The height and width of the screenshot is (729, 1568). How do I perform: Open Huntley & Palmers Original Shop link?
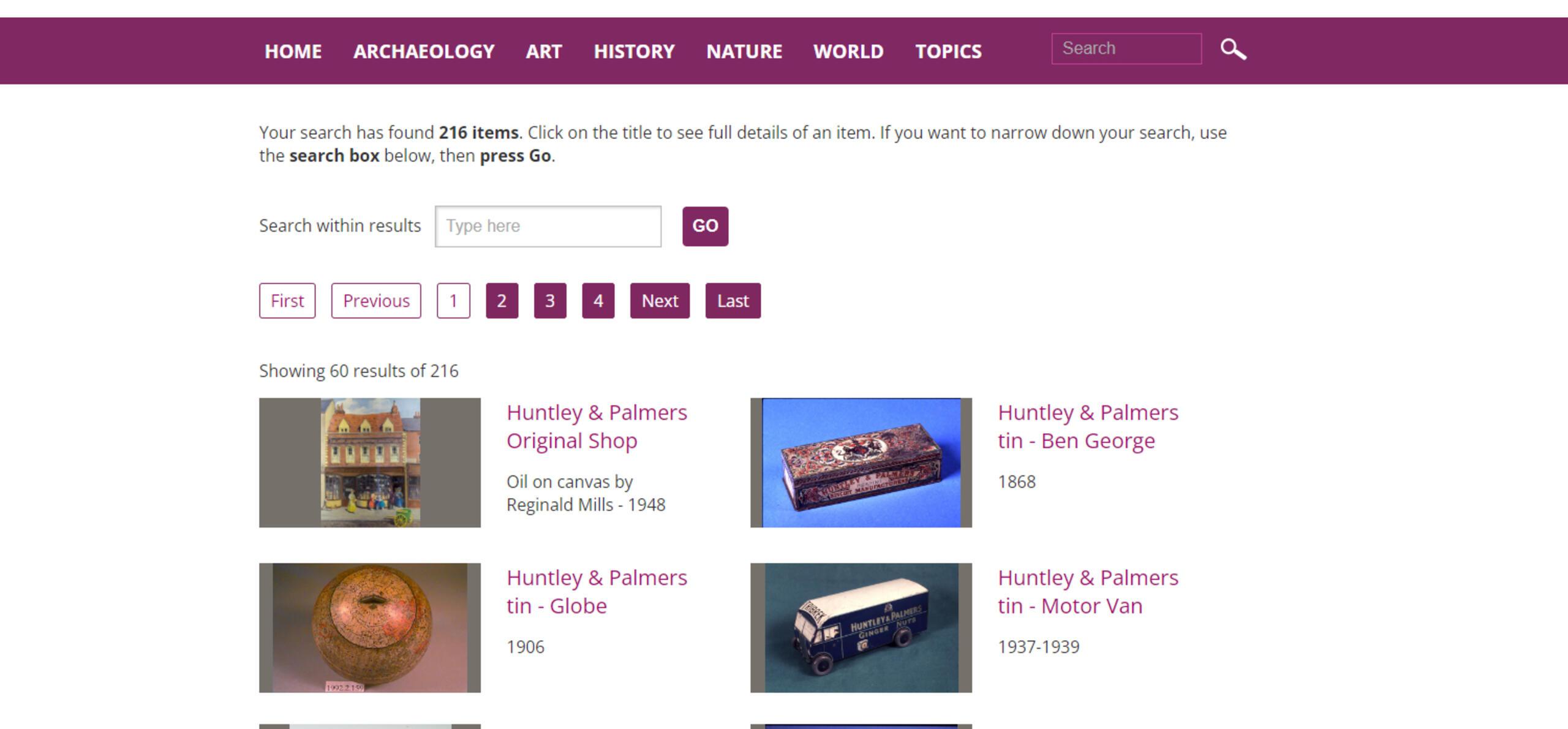click(x=596, y=426)
